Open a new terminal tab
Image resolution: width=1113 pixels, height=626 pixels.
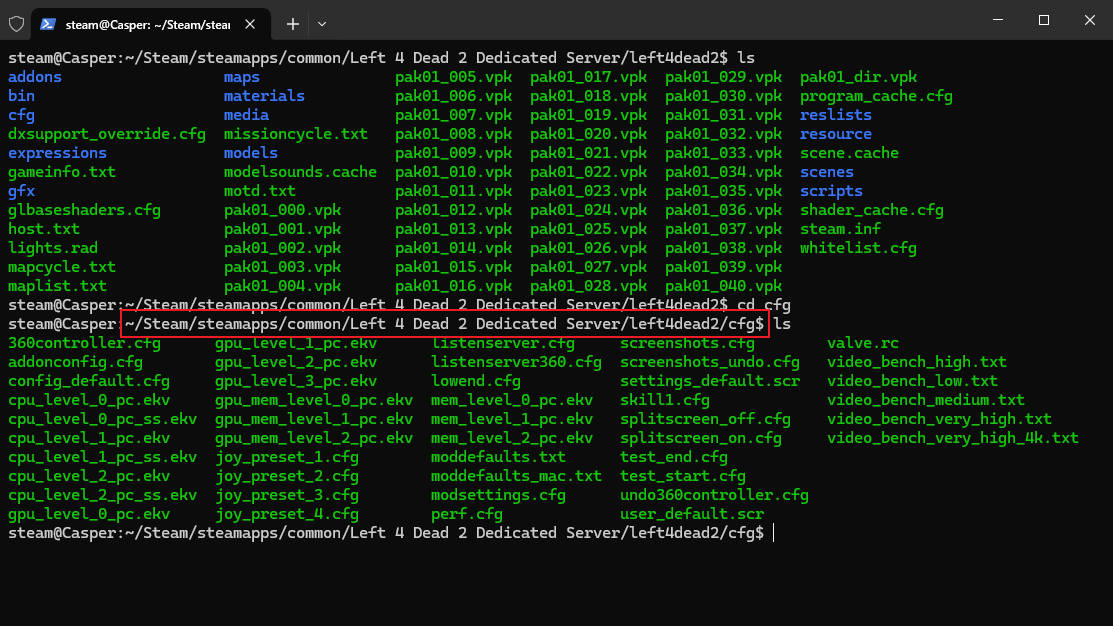click(292, 24)
